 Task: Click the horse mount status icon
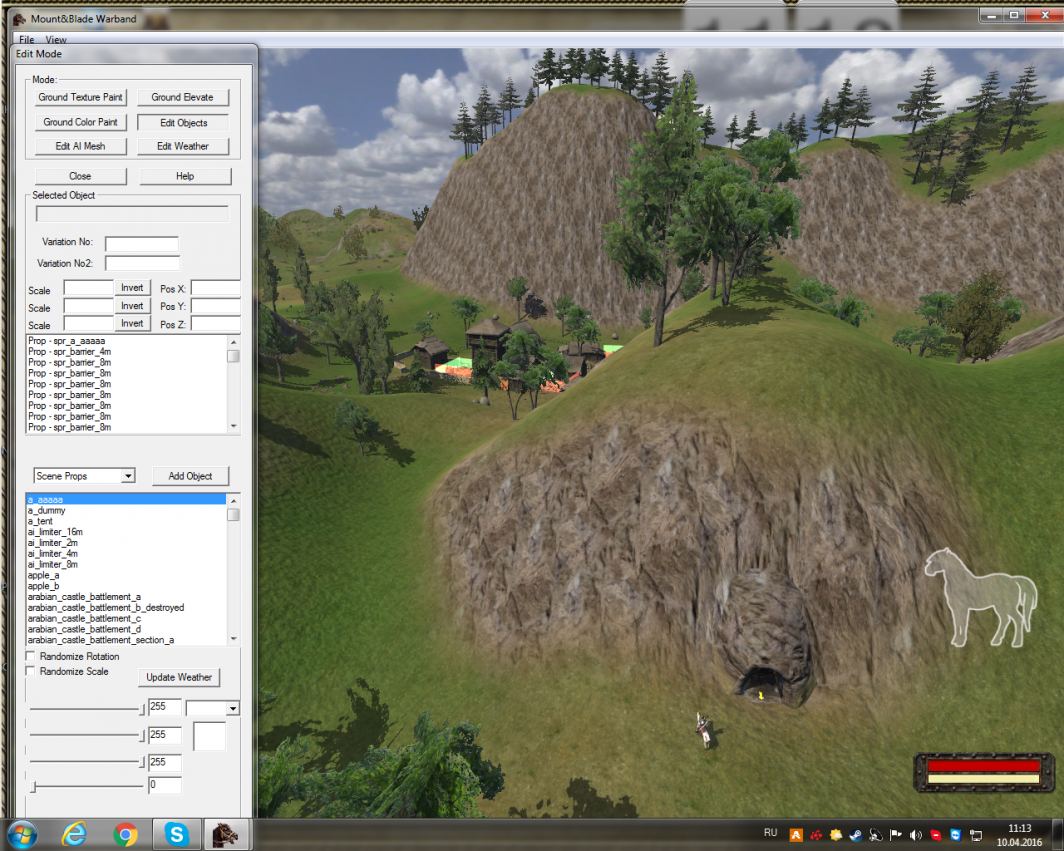coord(981,597)
